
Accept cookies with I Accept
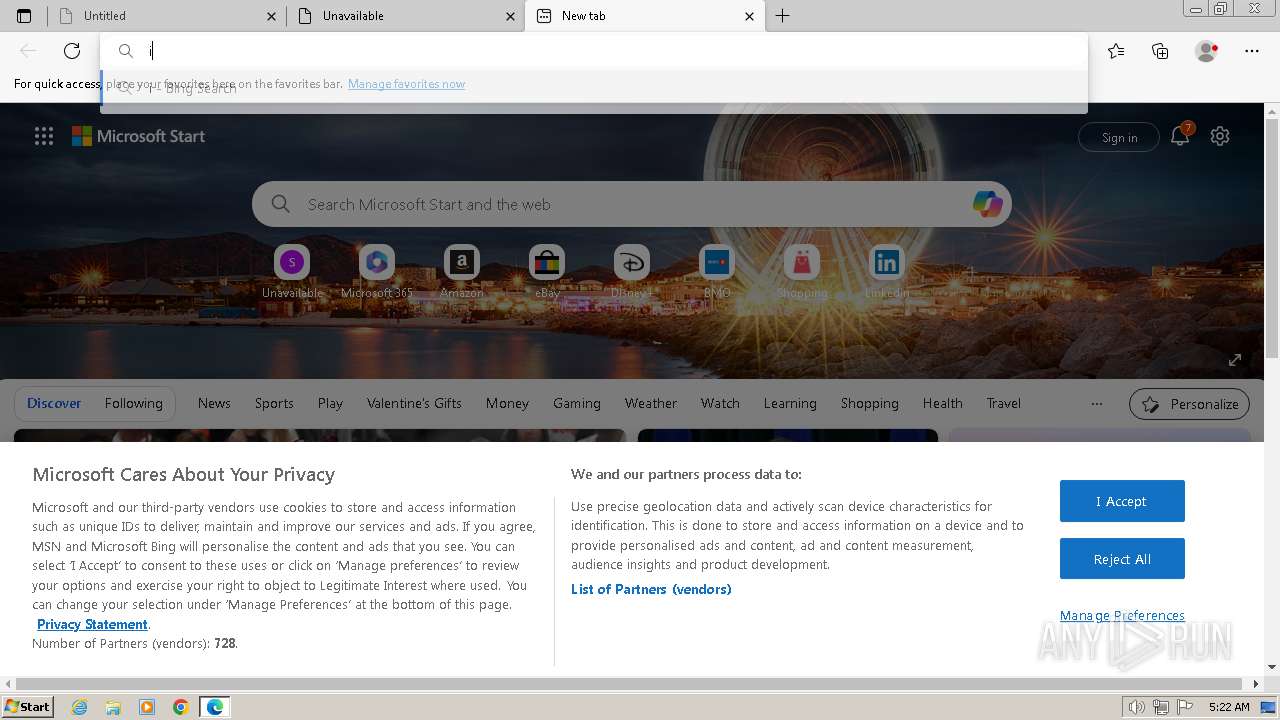click(x=1122, y=501)
